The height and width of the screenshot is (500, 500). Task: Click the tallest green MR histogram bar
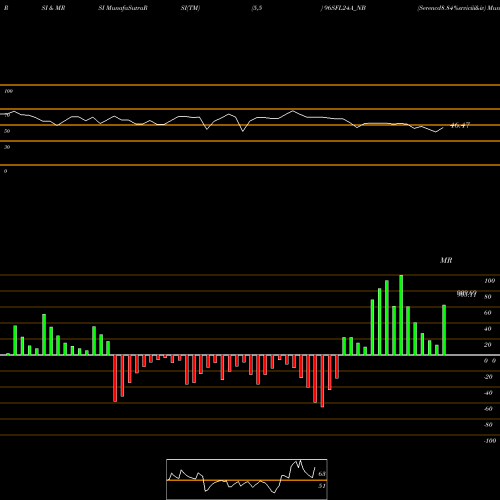[401, 315]
